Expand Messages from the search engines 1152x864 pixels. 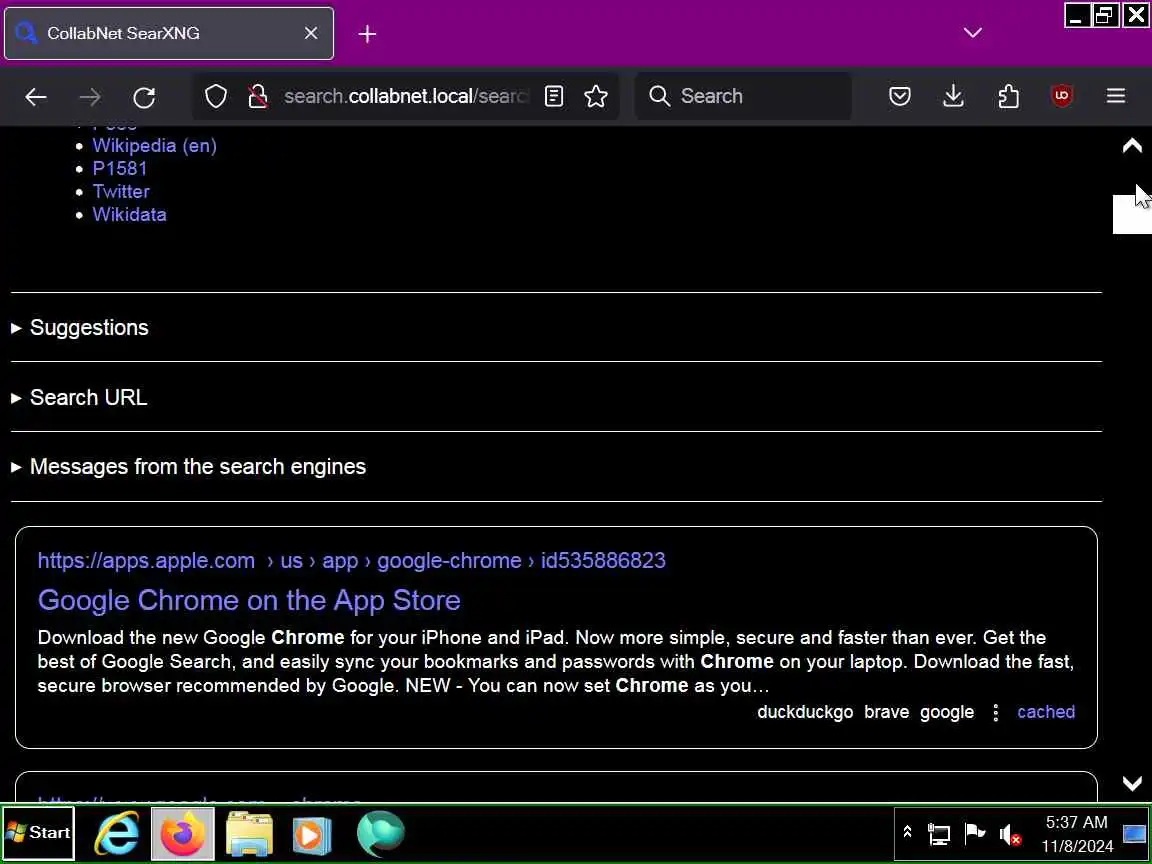tap(198, 467)
